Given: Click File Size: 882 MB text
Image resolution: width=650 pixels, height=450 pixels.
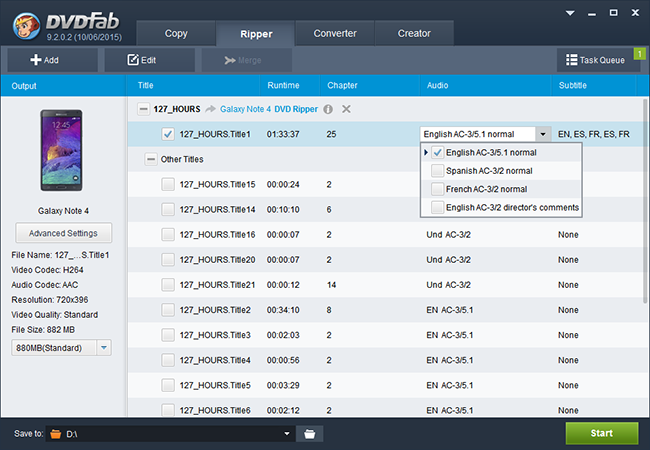Looking at the screenshot, I should 43,330.
